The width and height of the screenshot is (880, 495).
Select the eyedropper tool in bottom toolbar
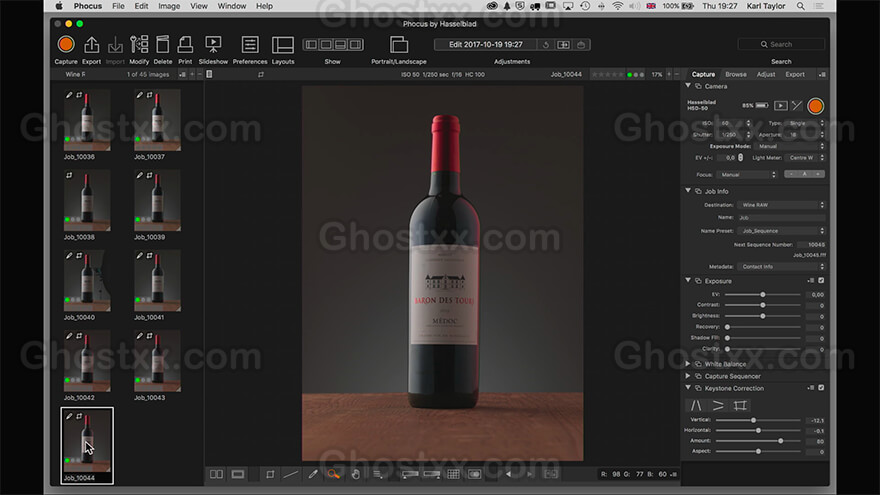point(313,474)
